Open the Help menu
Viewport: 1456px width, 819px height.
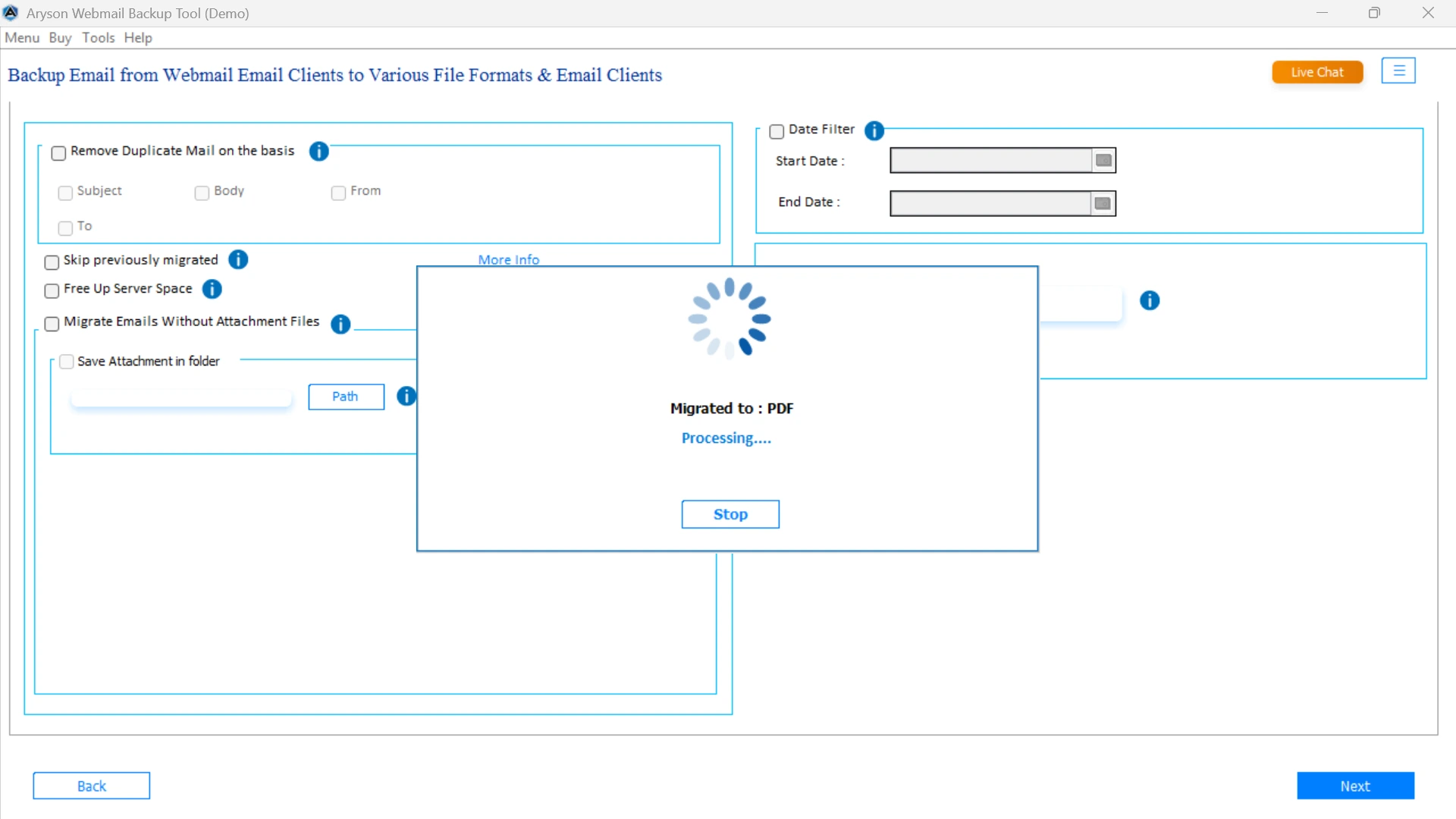pos(138,38)
